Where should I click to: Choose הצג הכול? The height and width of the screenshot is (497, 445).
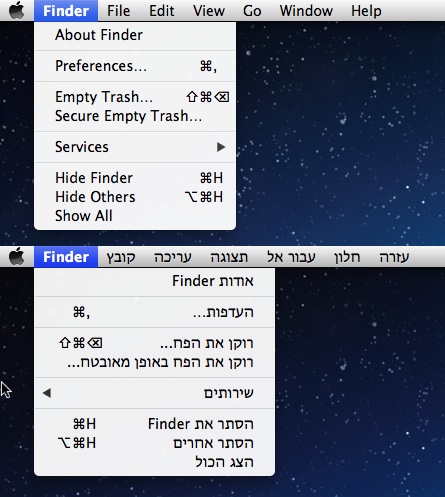(155, 462)
